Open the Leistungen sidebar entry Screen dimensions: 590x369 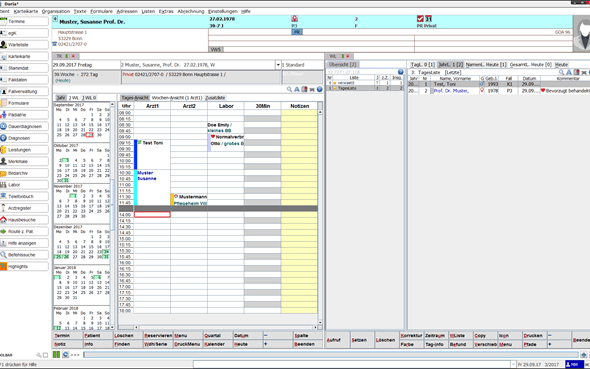[24, 150]
